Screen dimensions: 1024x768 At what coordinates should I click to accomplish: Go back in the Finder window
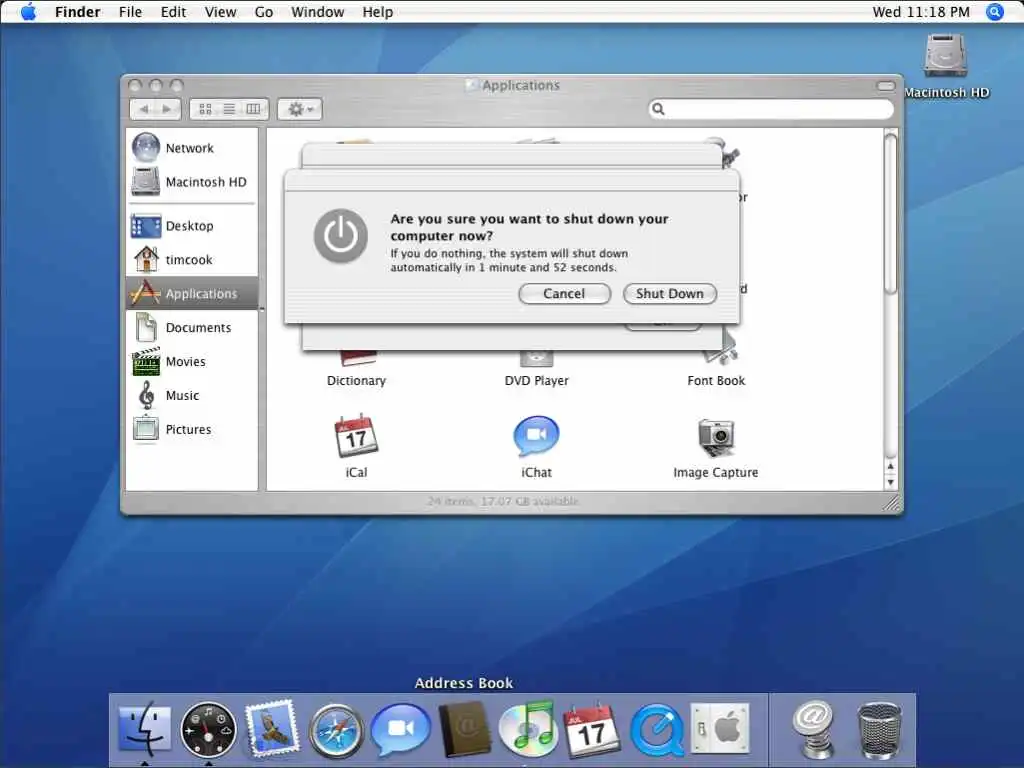click(x=144, y=109)
